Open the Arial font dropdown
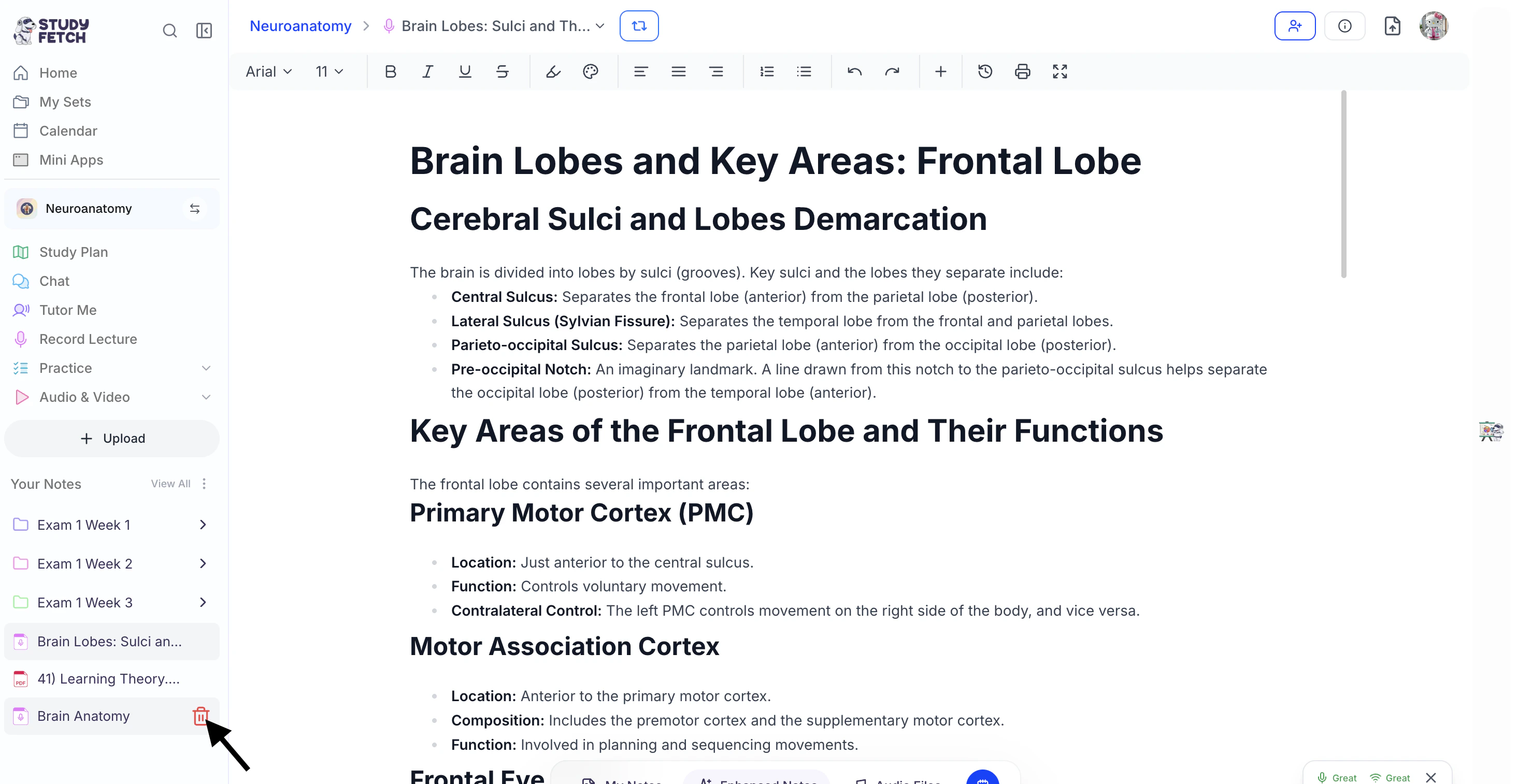This screenshot has height=784, width=1518. click(x=269, y=71)
